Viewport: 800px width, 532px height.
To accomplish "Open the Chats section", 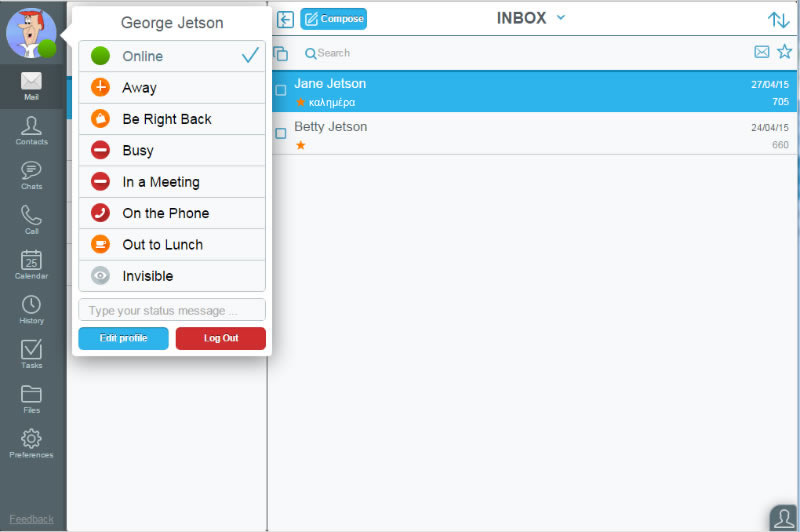I will [31, 175].
